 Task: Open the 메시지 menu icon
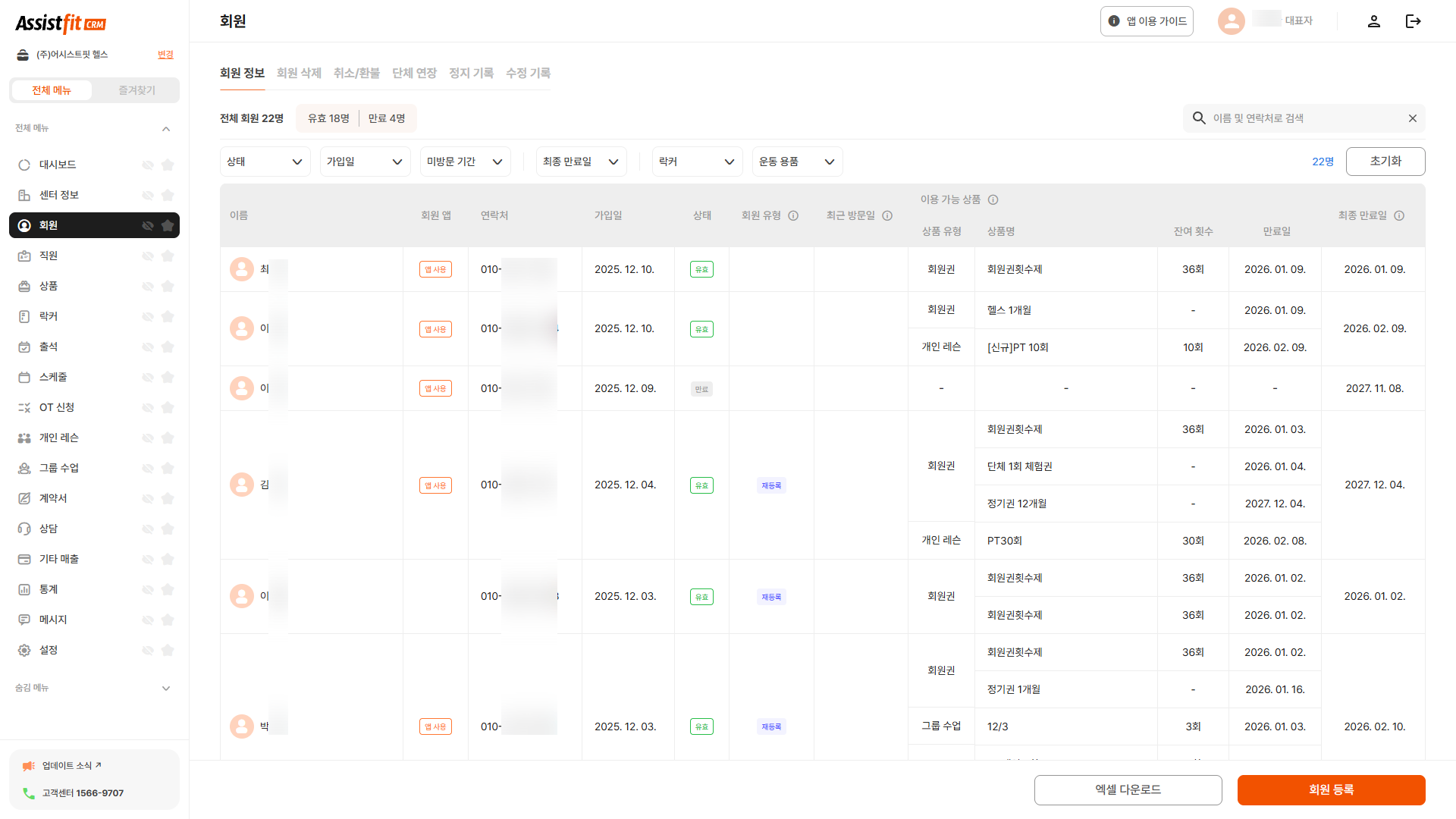coord(24,620)
